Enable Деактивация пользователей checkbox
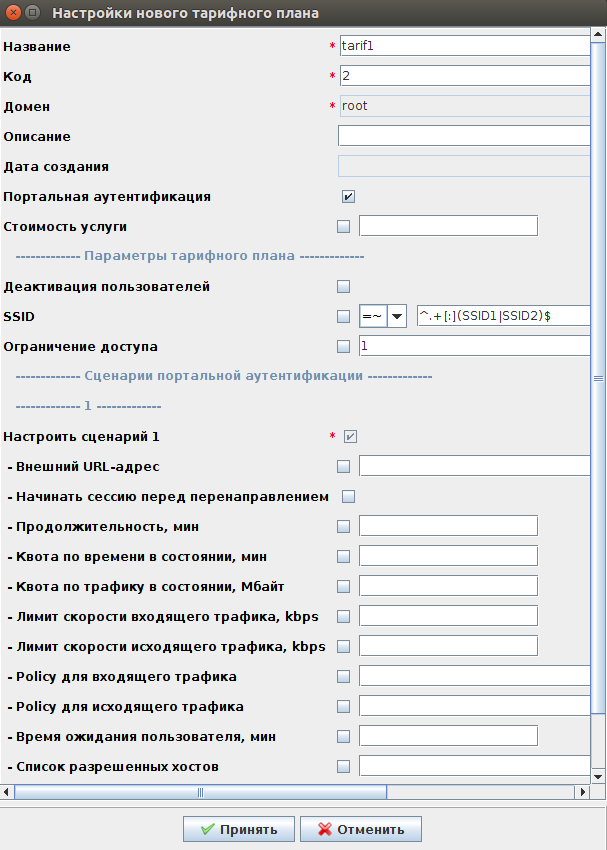607x850 pixels. point(344,287)
